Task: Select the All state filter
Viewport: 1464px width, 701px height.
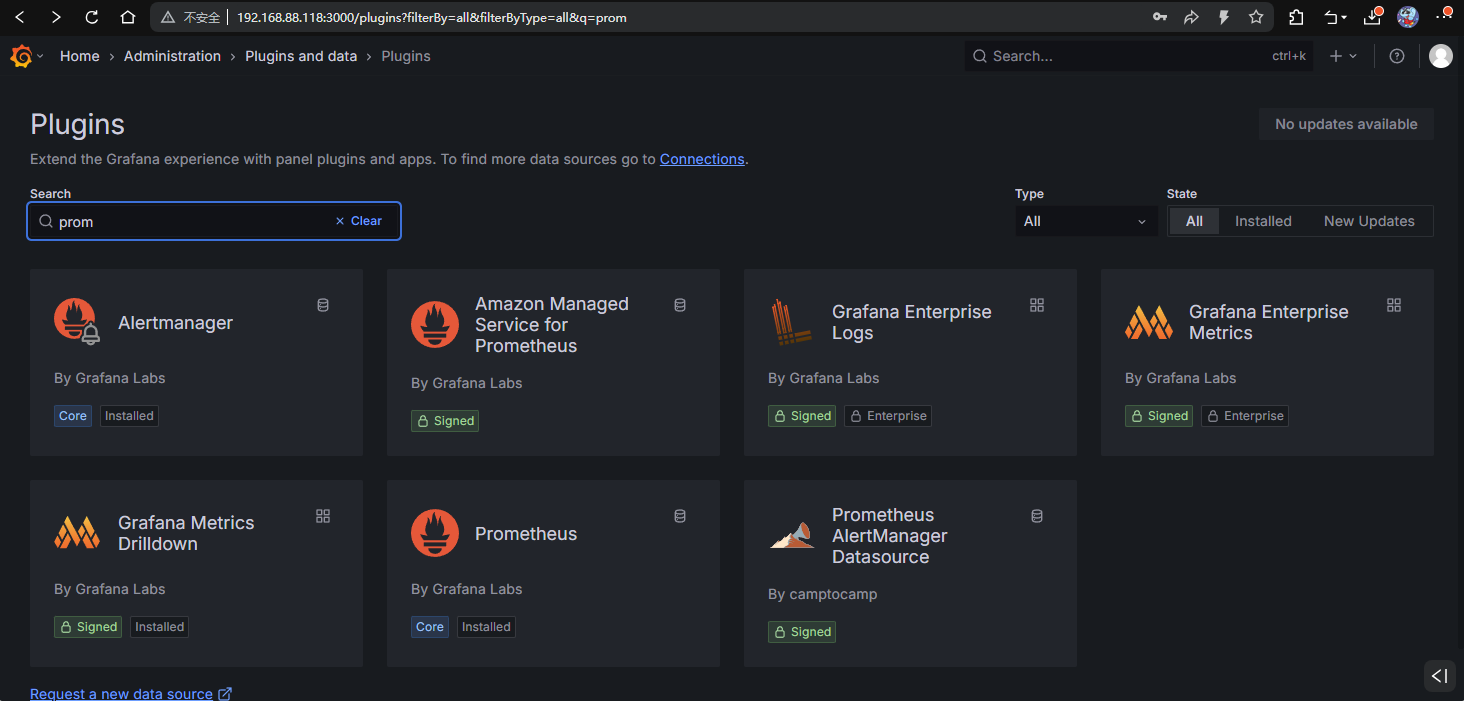Action: point(1194,221)
